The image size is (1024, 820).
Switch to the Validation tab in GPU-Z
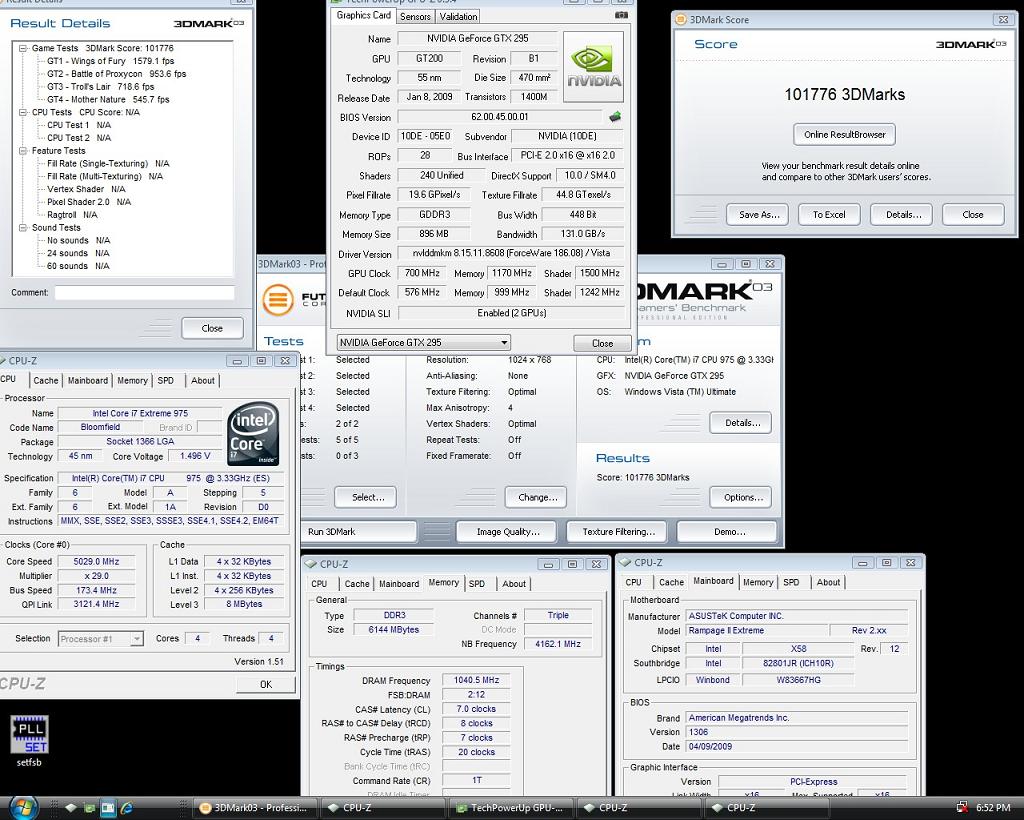(458, 16)
